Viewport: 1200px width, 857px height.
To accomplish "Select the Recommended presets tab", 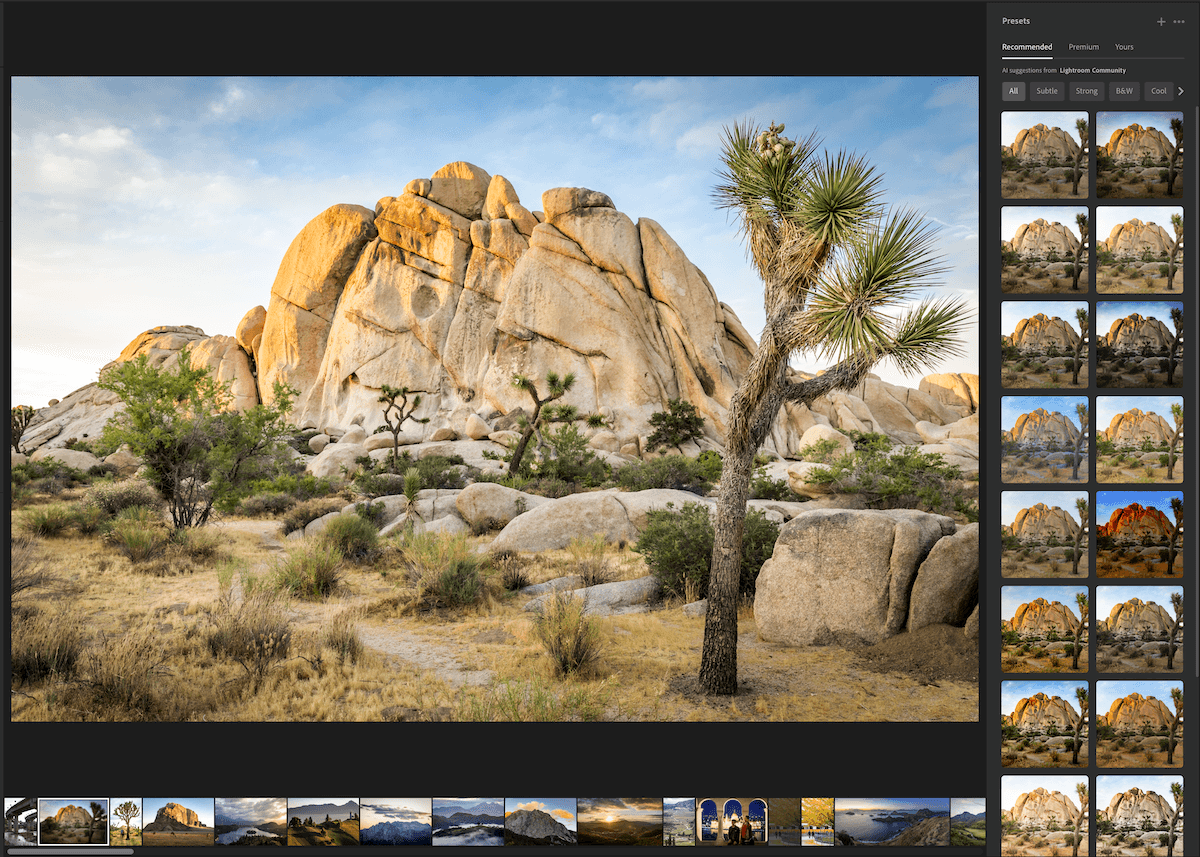I will tap(1027, 47).
